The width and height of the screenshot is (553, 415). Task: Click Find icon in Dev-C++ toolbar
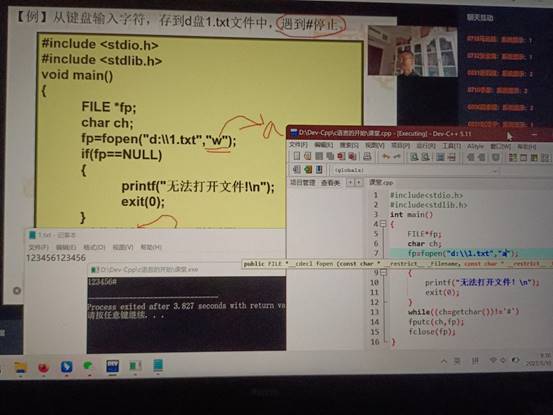pyautogui.click(x=414, y=157)
